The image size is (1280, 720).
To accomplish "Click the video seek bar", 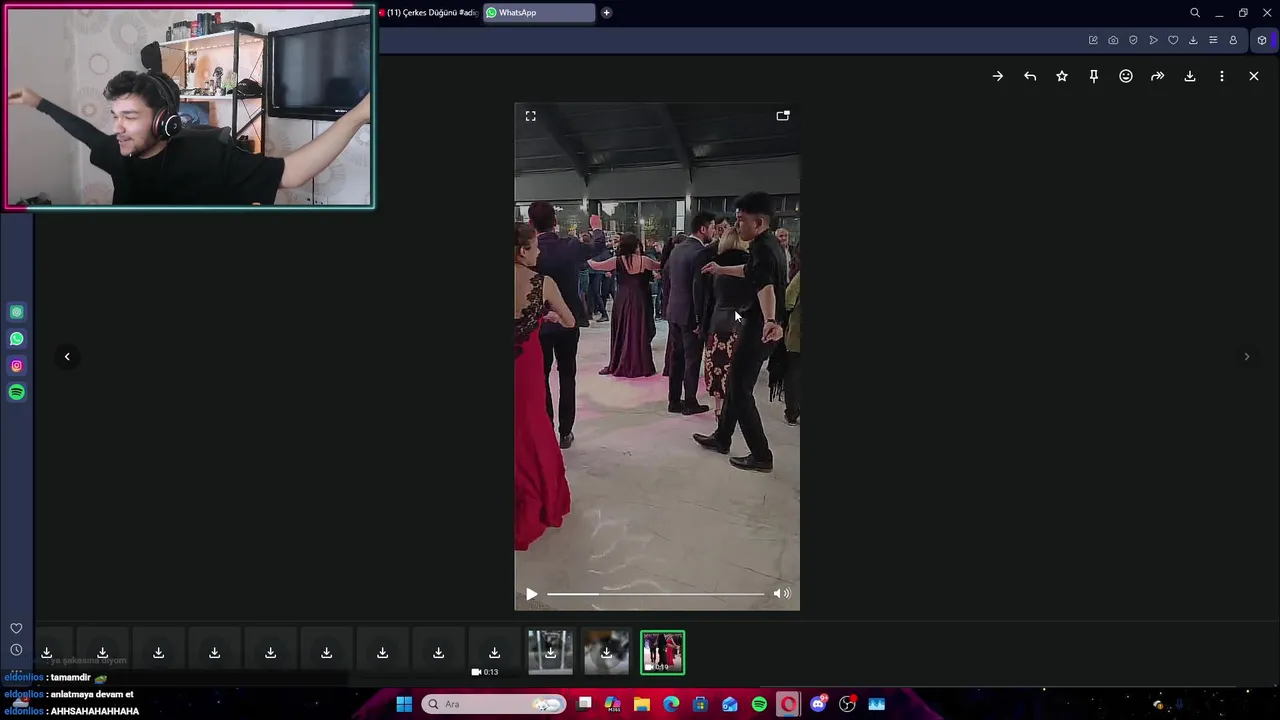I will [655, 594].
